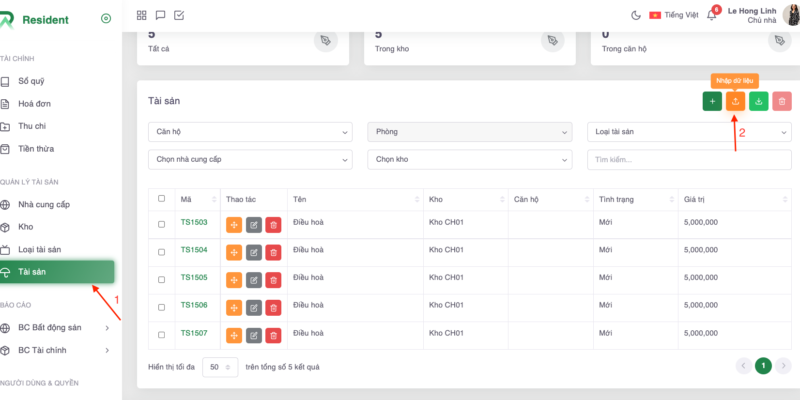The height and width of the screenshot is (400, 800).
Task: Open the grid apps icon in top bar
Action: pyautogui.click(x=141, y=15)
